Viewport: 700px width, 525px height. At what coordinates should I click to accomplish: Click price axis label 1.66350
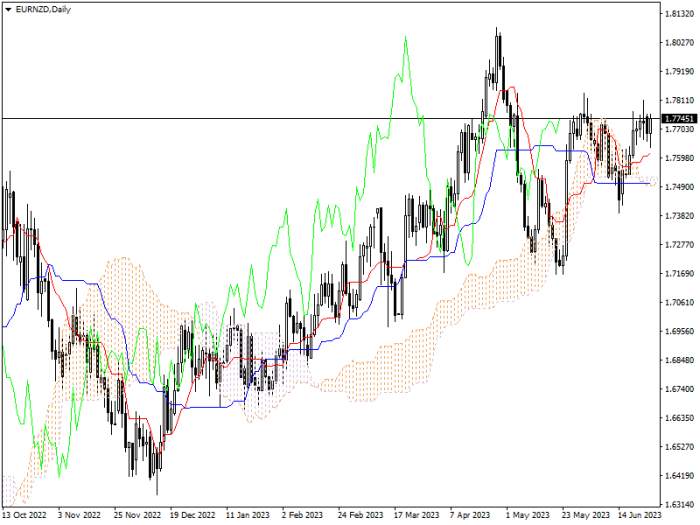(x=679, y=418)
